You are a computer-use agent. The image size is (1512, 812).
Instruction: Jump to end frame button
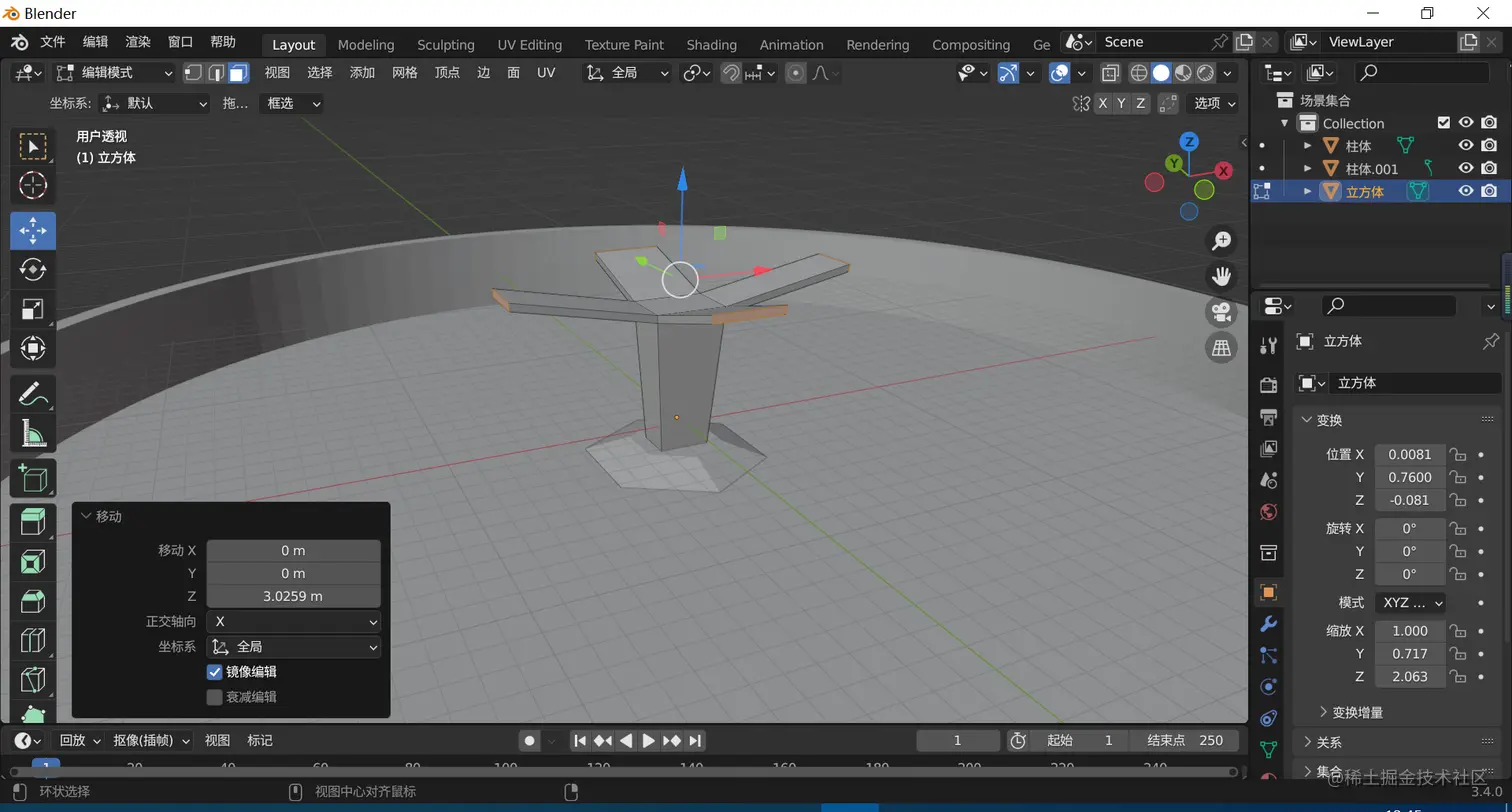pyautogui.click(x=695, y=740)
